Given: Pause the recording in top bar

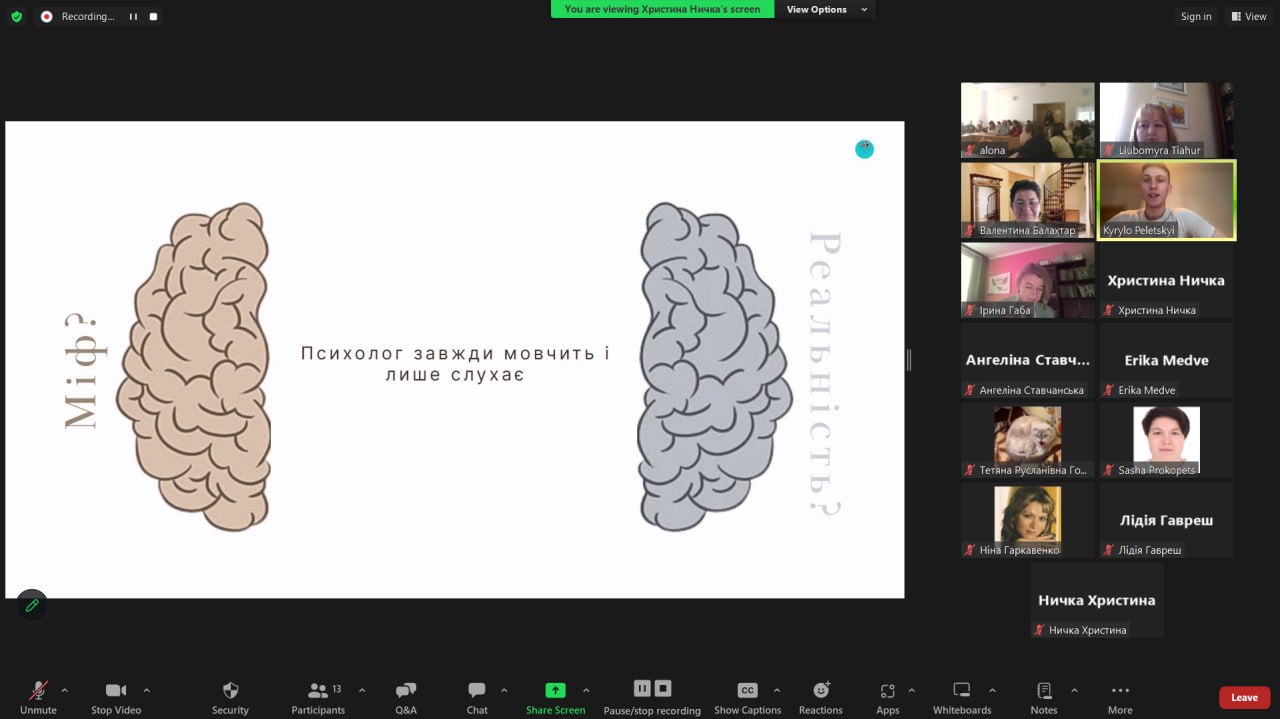Looking at the screenshot, I should [133, 17].
